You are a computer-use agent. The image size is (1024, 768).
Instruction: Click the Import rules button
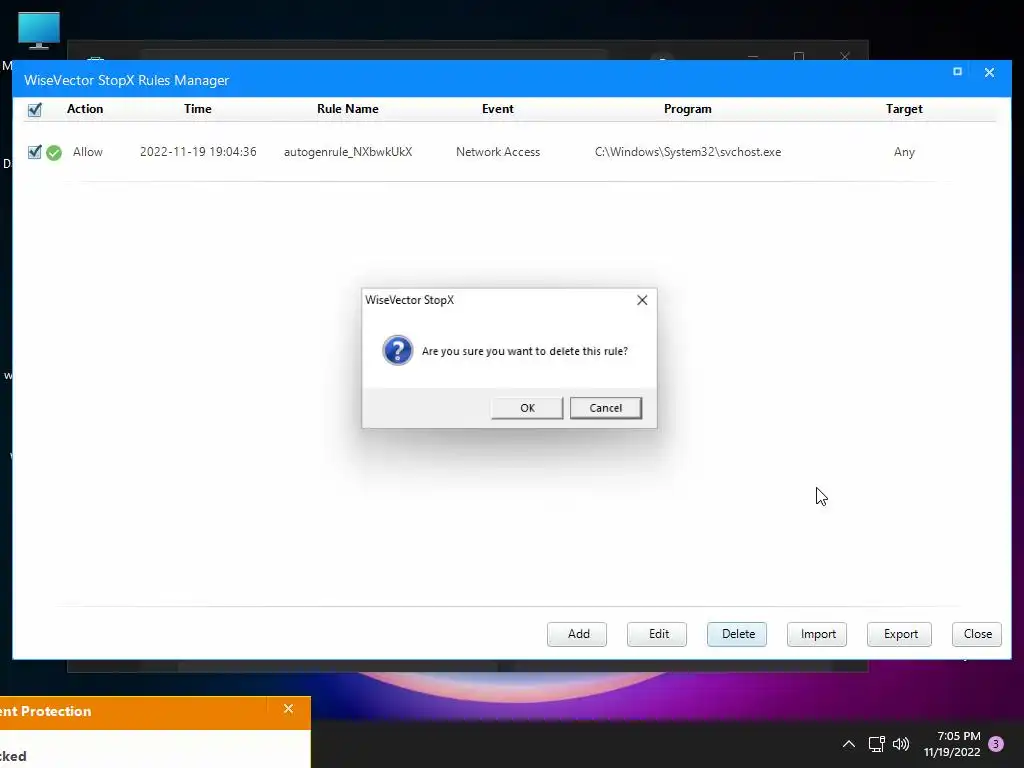817,634
